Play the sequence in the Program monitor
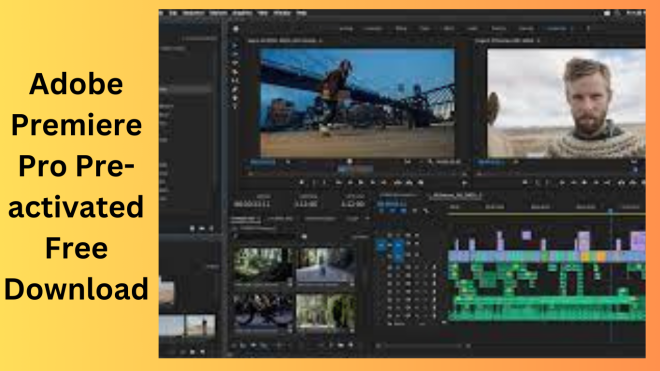 point(585,183)
